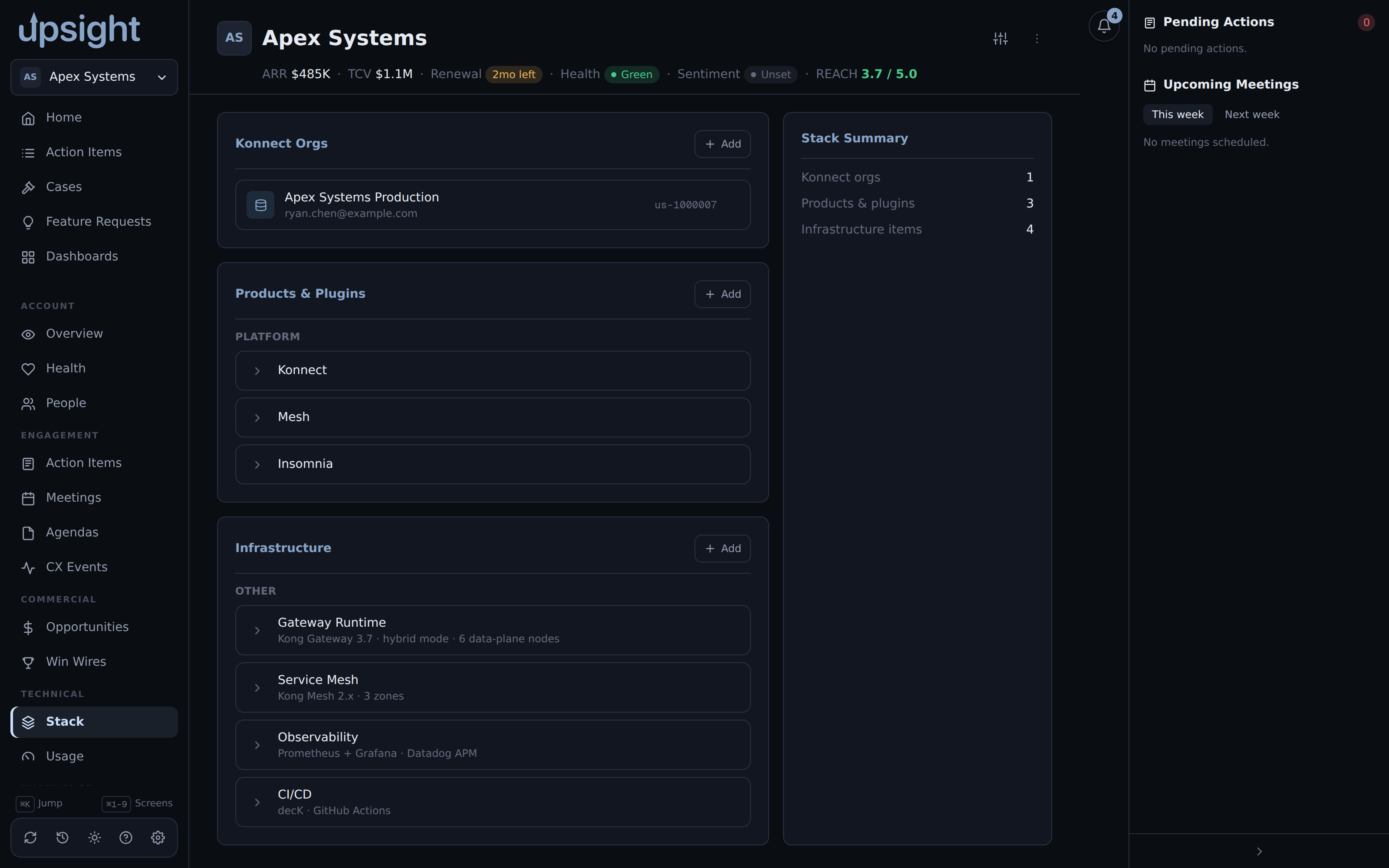This screenshot has width=1389, height=868.
Task: Open Usage in sidebar
Action: click(x=94, y=756)
